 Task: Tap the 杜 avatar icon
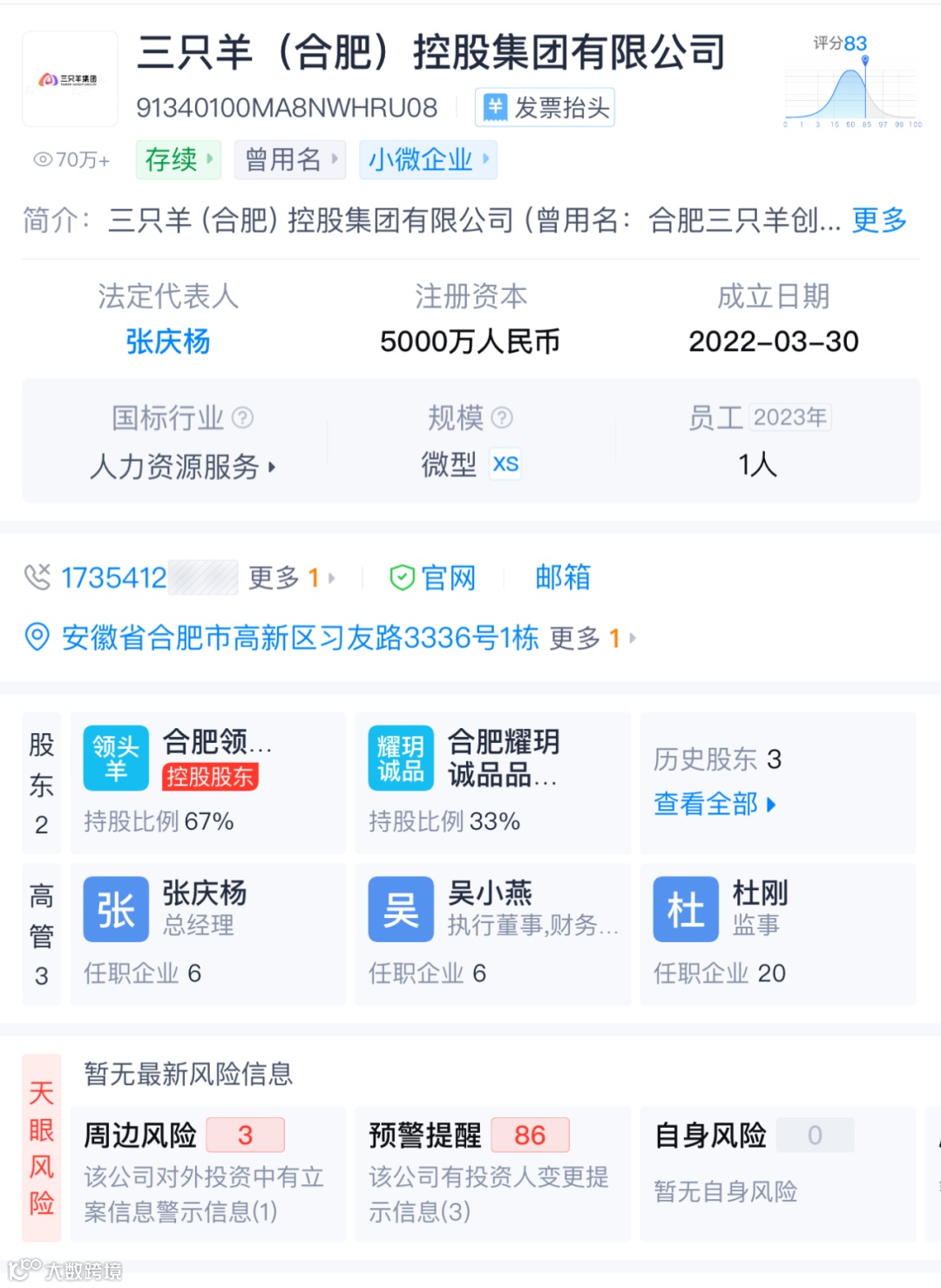686,909
